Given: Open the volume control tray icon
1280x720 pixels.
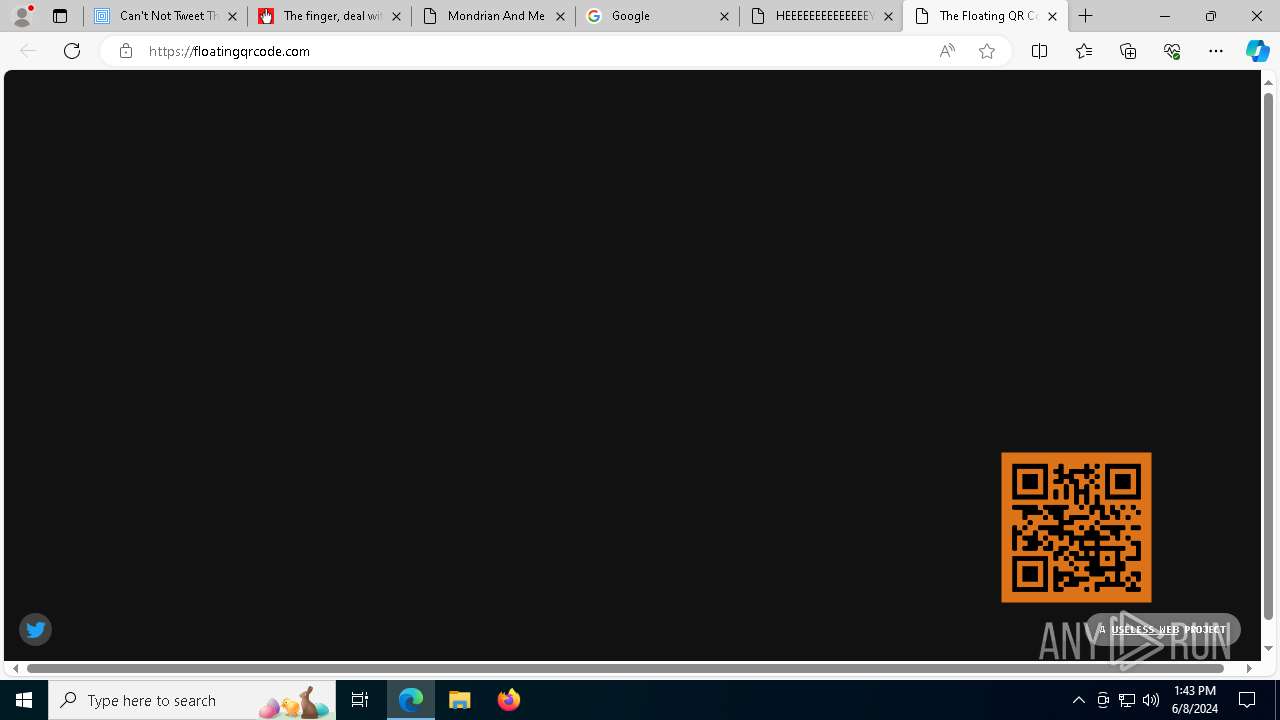Looking at the screenshot, I should point(1151,700).
